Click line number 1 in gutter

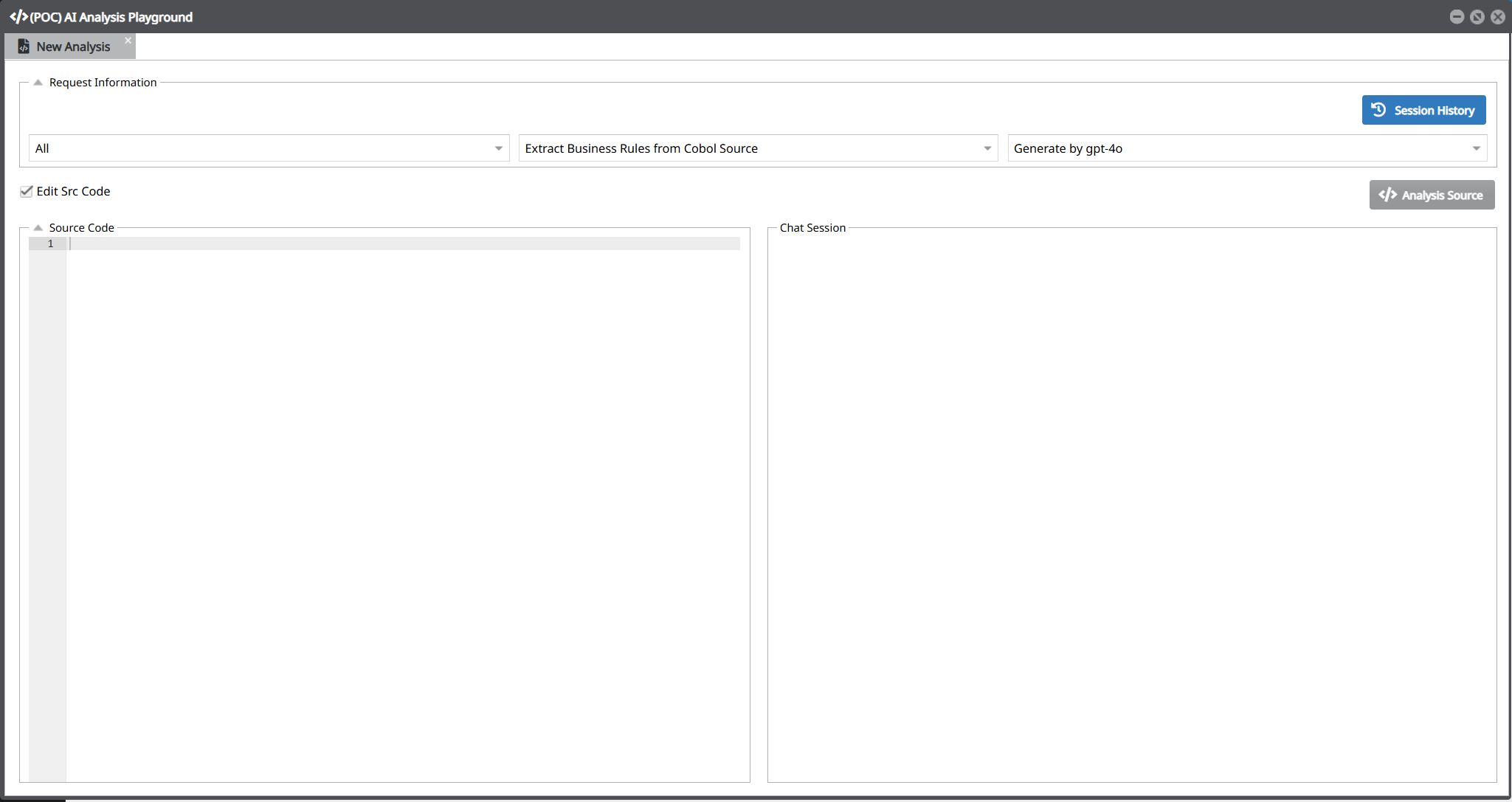pyautogui.click(x=50, y=243)
